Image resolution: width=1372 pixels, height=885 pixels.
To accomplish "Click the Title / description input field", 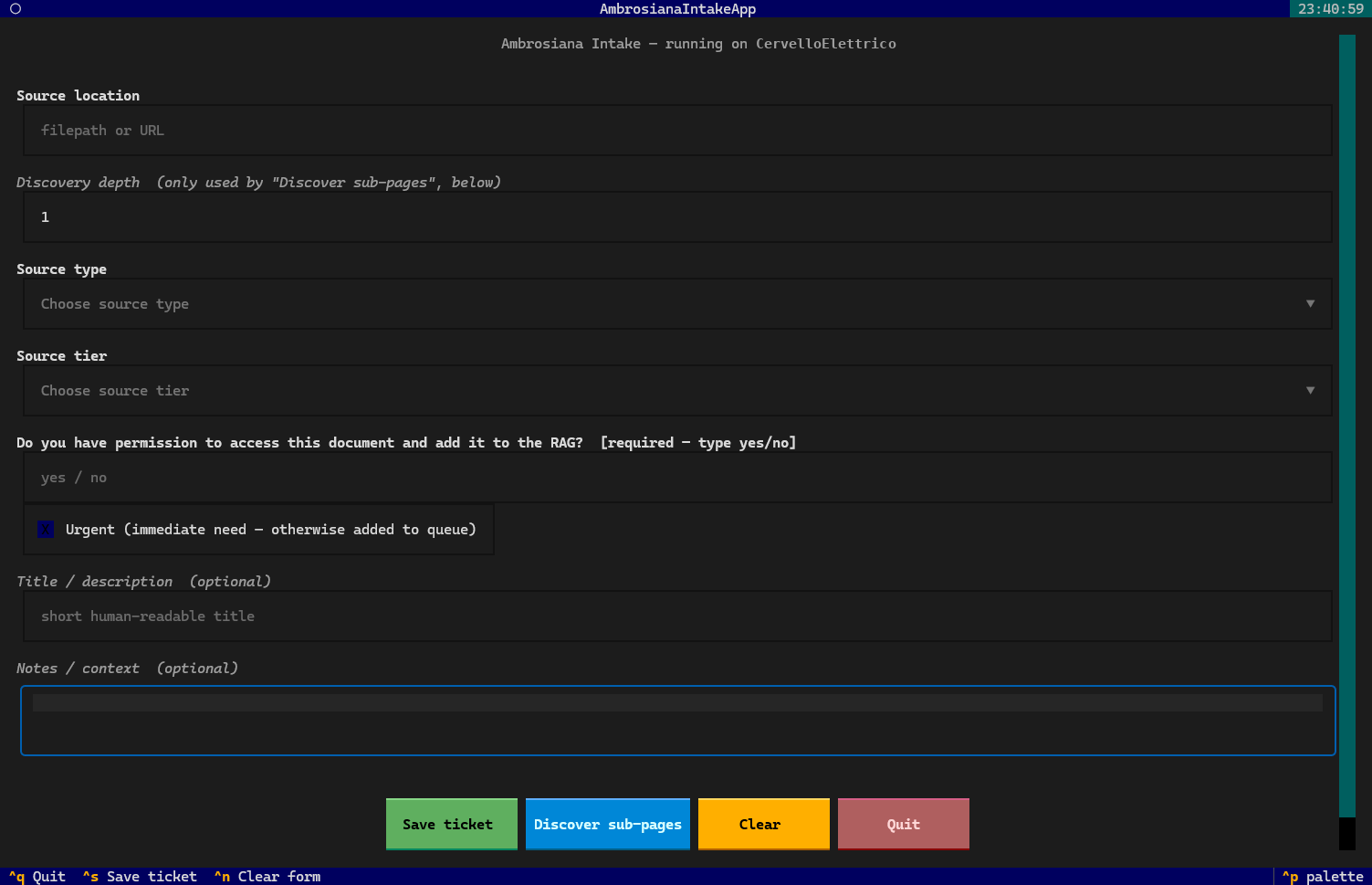I will (677, 616).
